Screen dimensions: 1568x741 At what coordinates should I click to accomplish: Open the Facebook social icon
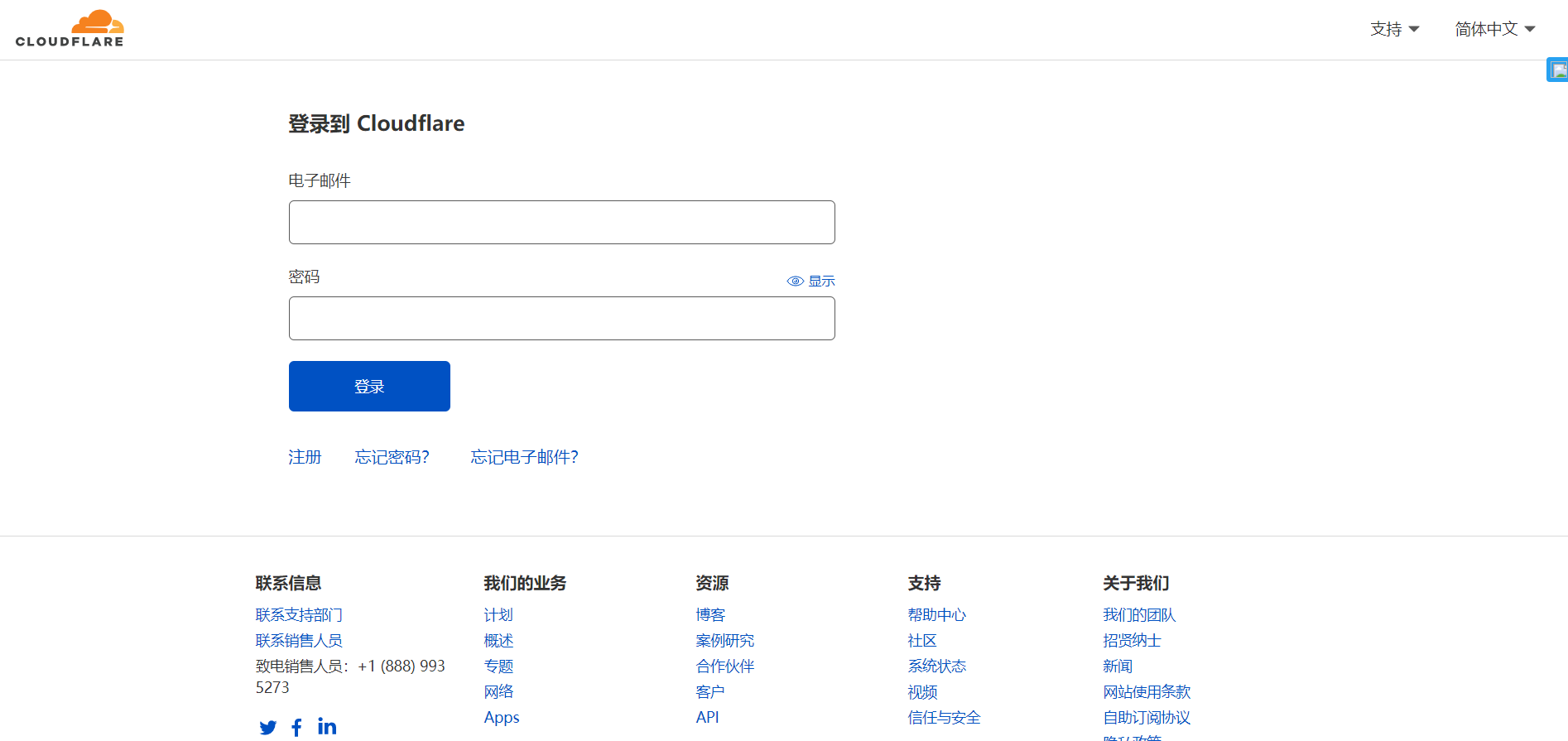[x=297, y=728]
